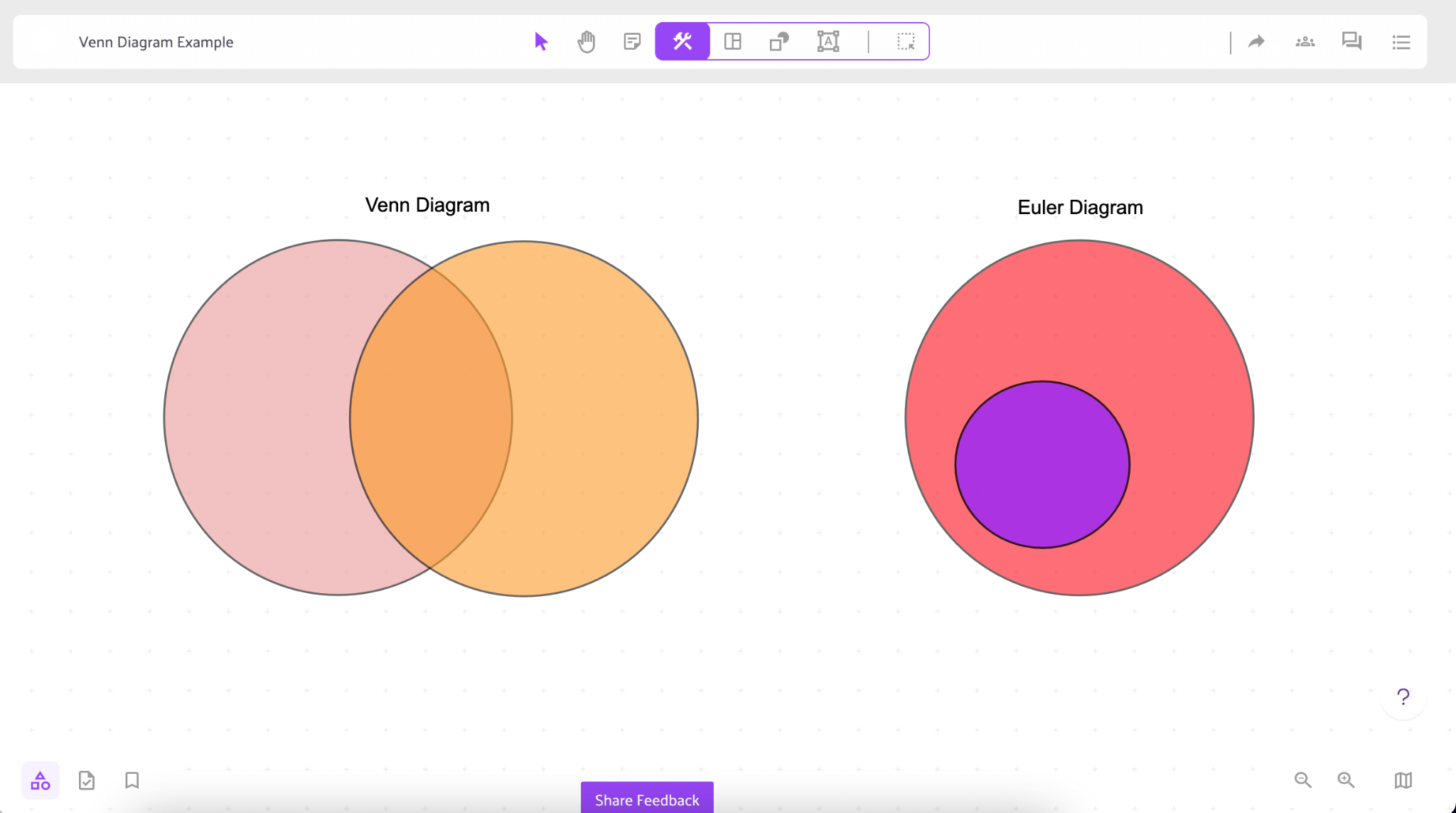This screenshot has height=813, width=1456.
Task: Open the comments chat panel
Action: 1352,41
